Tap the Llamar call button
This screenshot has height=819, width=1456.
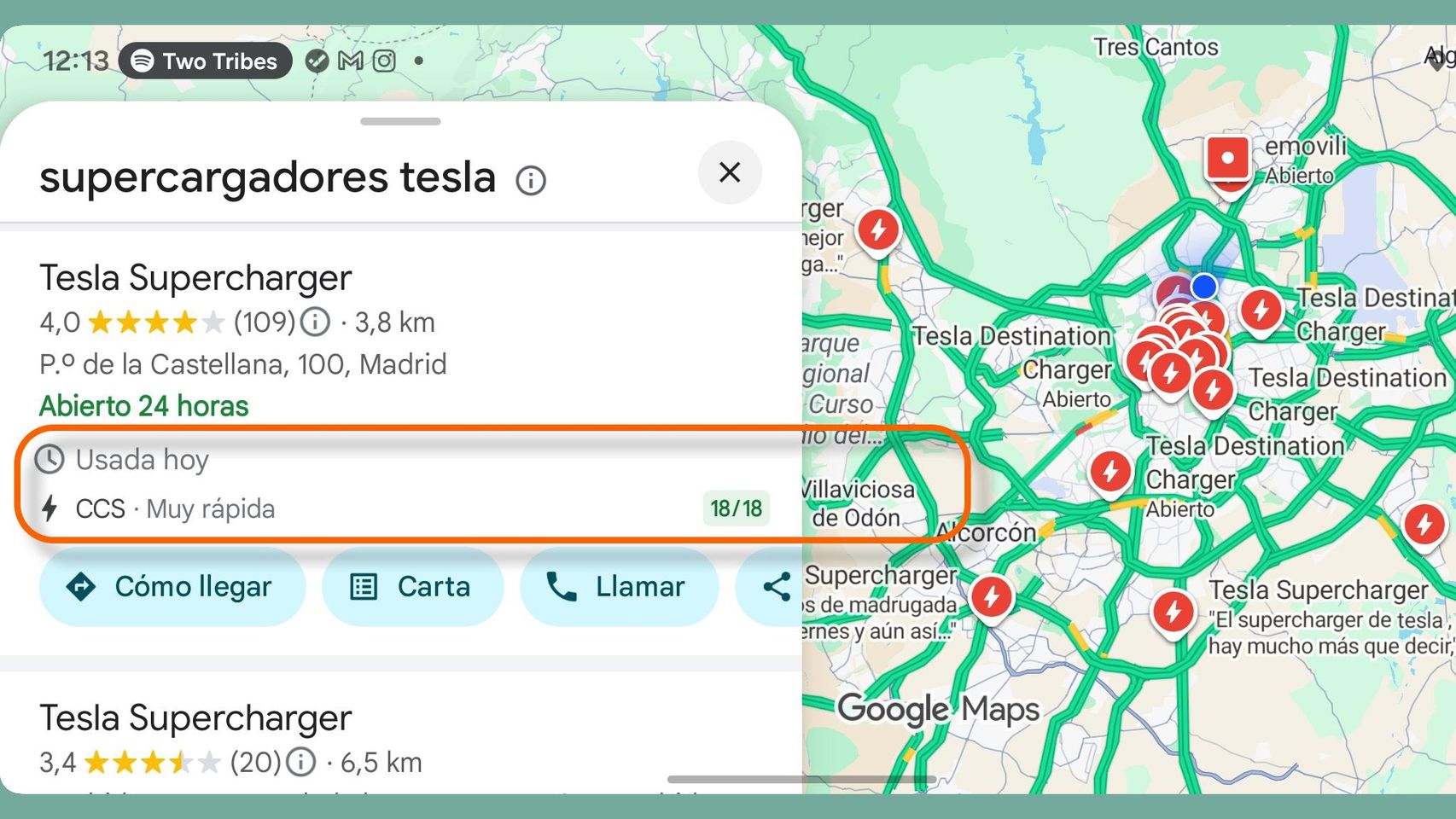click(619, 587)
